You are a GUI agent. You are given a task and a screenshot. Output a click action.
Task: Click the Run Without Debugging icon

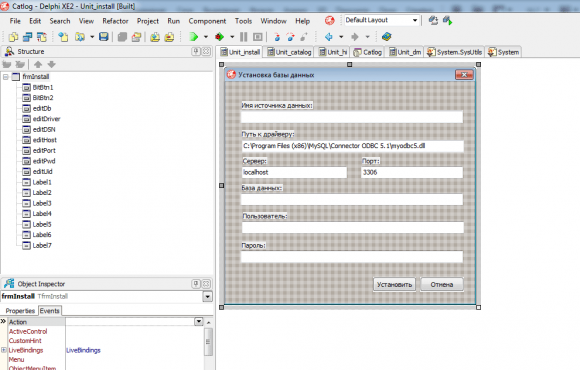(x=219, y=37)
